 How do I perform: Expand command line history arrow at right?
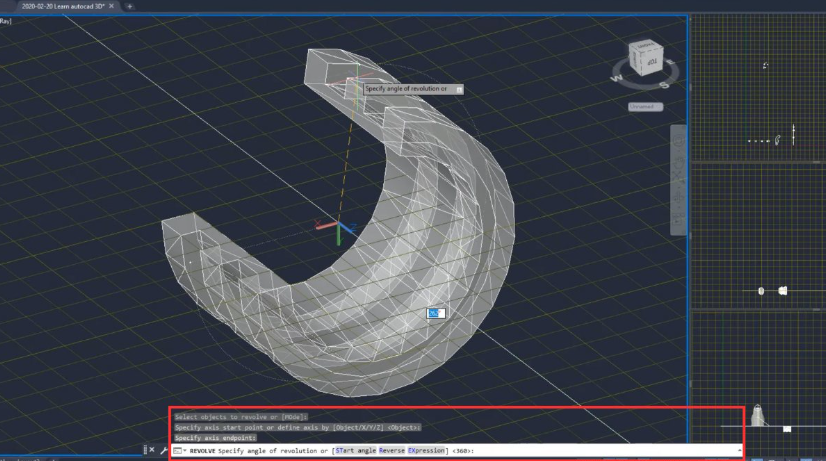pos(738,451)
